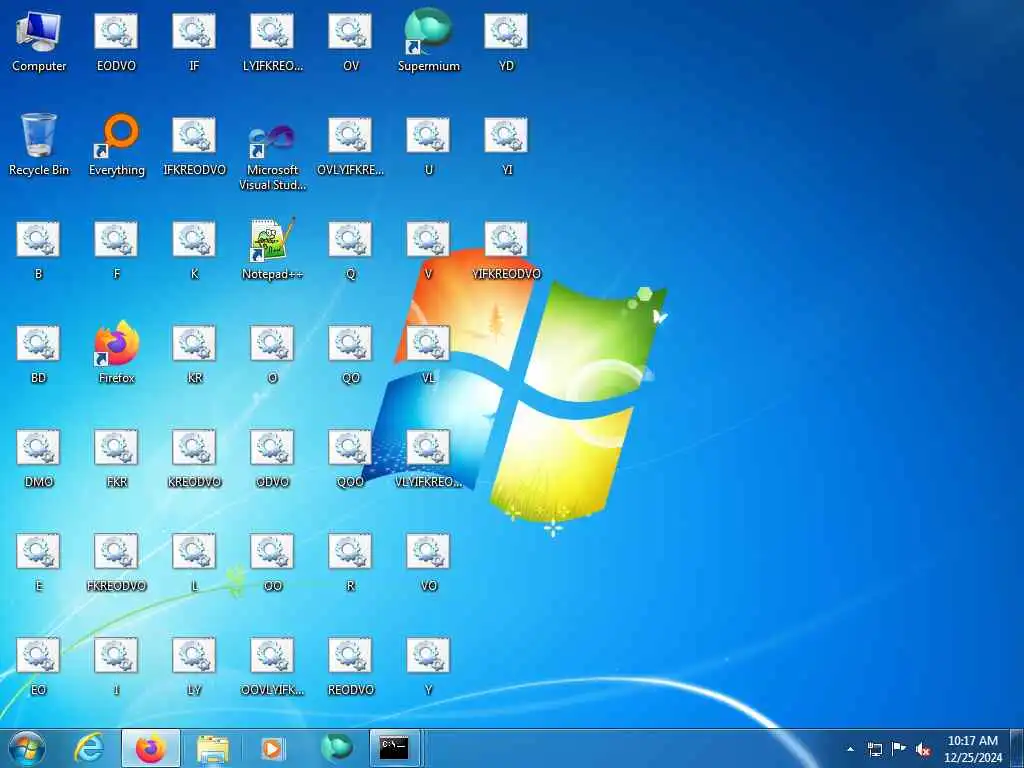Select the file icon labeled R
The height and width of the screenshot is (768, 1024).
pyautogui.click(x=351, y=562)
